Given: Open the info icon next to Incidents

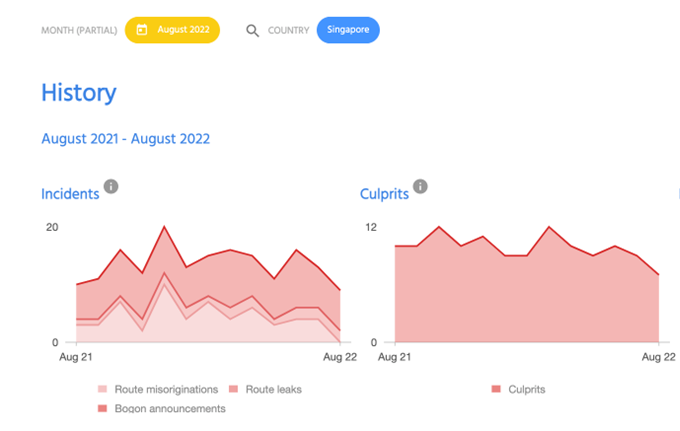Looking at the screenshot, I should coord(111,186).
